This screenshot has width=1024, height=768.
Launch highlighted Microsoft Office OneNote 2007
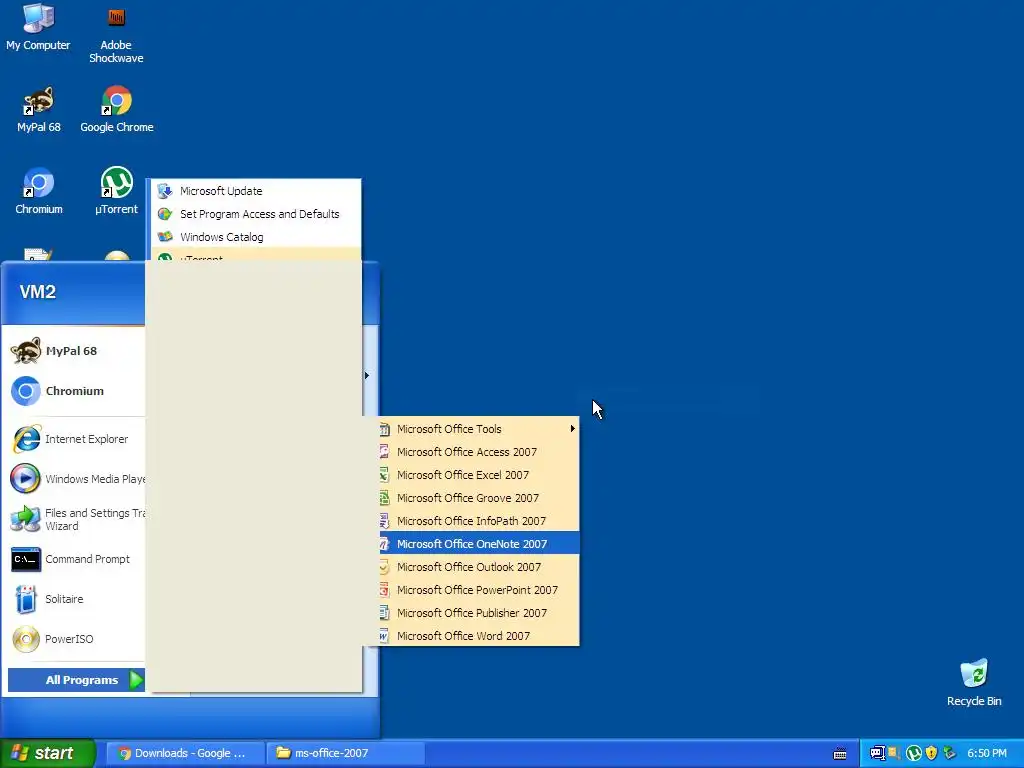point(479,543)
